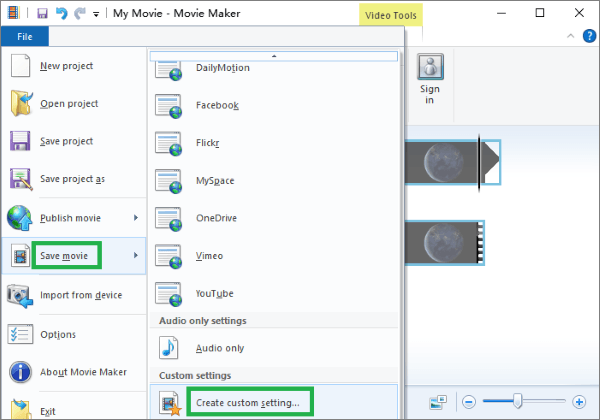Click the Flickr web page icon
Screen dimensions: 600x420
168,143
